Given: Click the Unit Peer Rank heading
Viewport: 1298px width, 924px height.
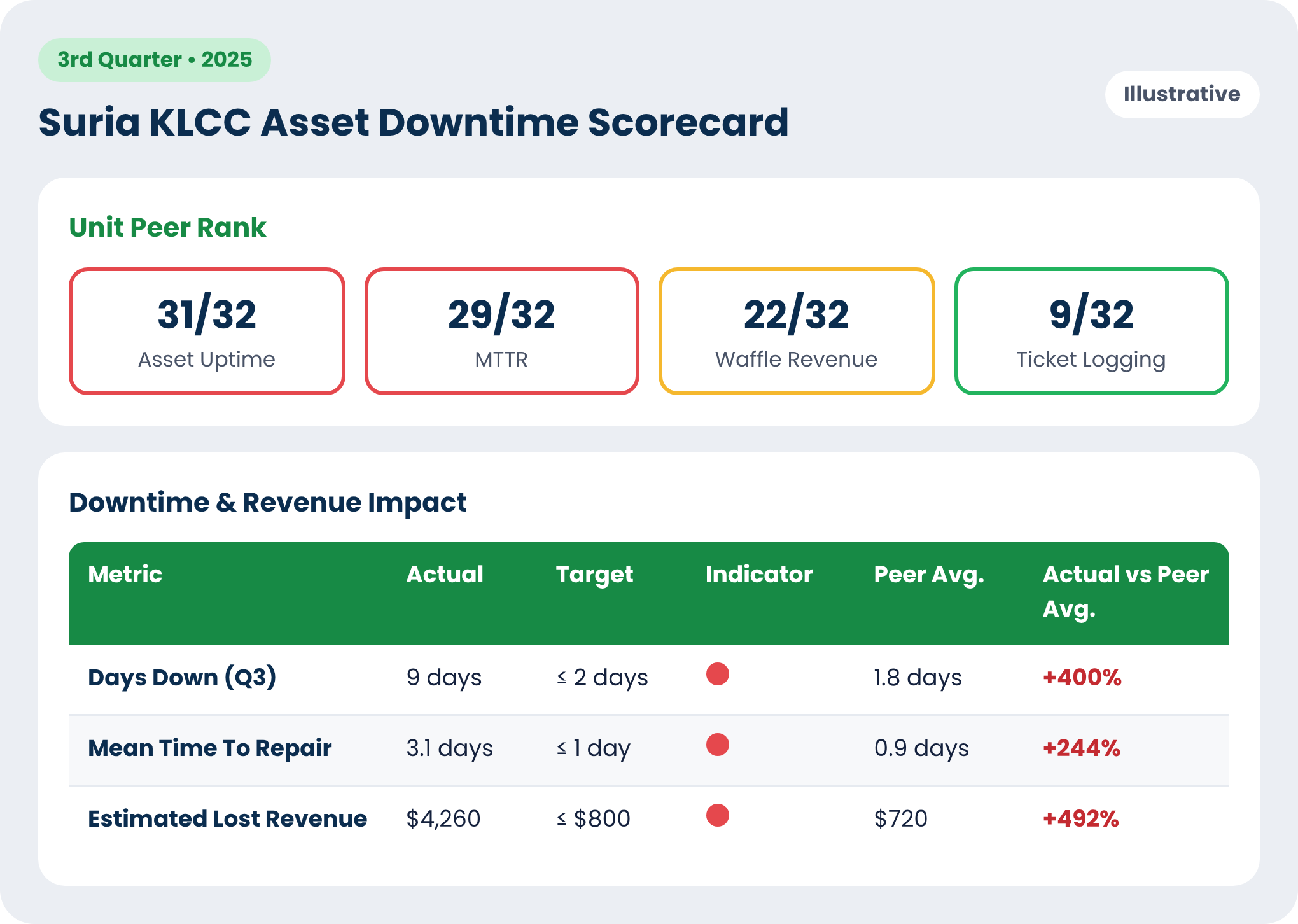Looking at the screenshot, I should pyautogui.click(x=167, y=227).
